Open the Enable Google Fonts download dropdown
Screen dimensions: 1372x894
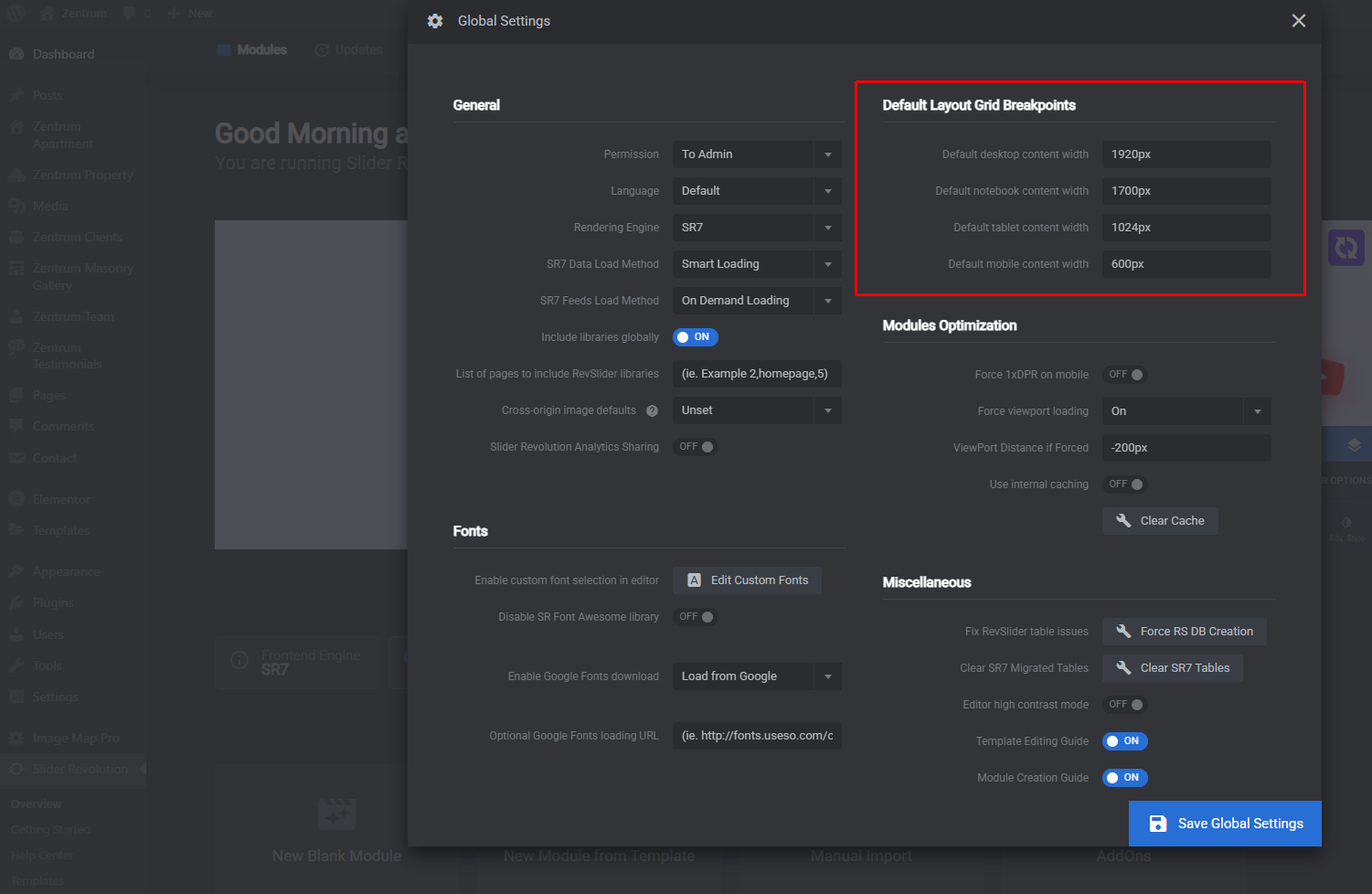click(757, 676)
